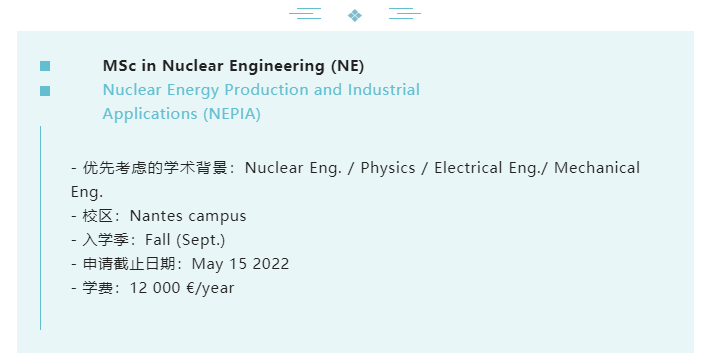Click the Applications (NEPIA) text
703x360 pixels.
coord(182,114)
